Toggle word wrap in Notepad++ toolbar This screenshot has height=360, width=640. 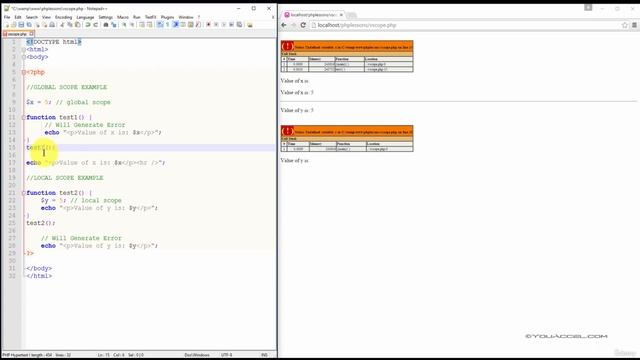(160, 25)
